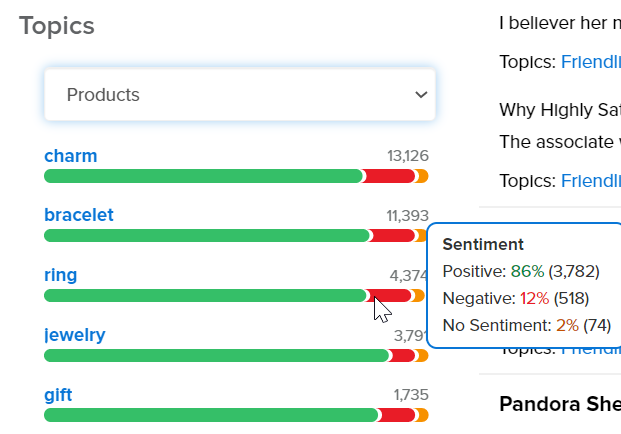Select orange no-sentiment segment of gift bar
The width and height of the screenshot is (621, 434).
point(422,415)
